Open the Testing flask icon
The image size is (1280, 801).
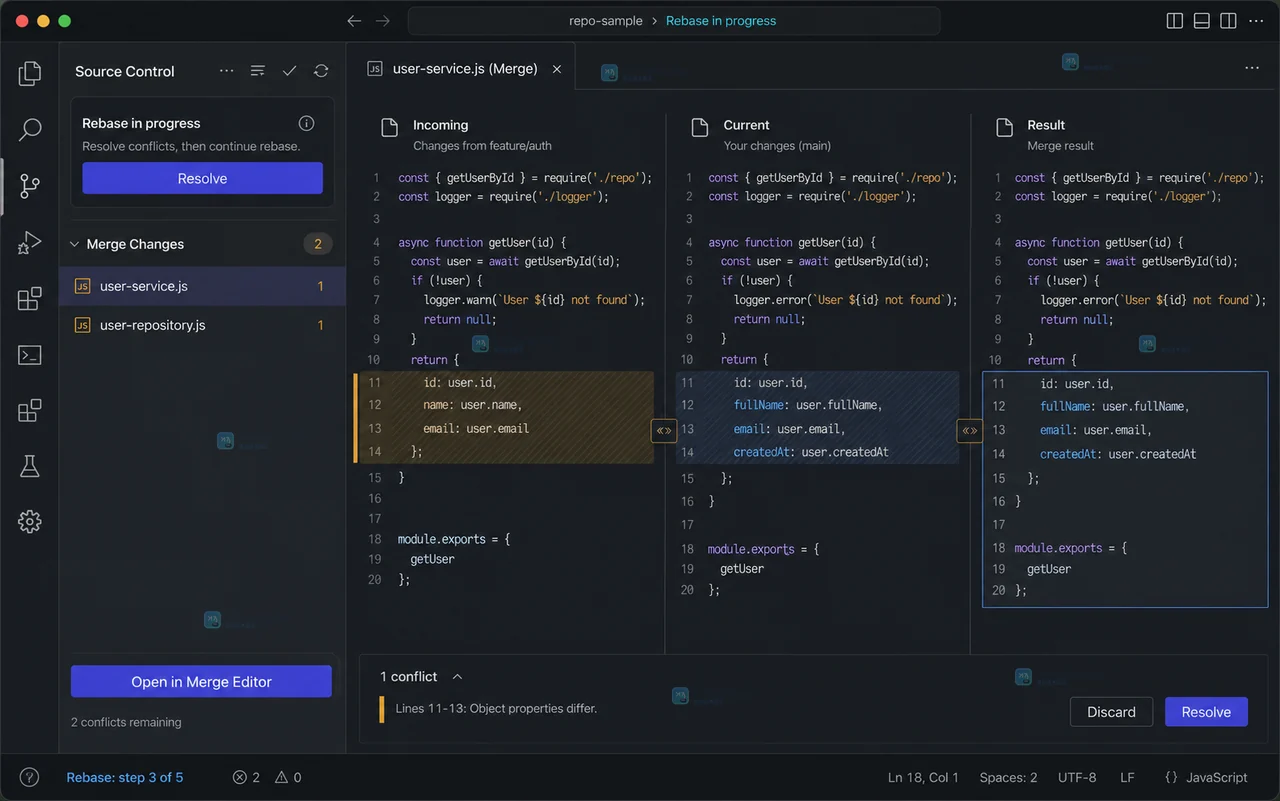[30, 465]
